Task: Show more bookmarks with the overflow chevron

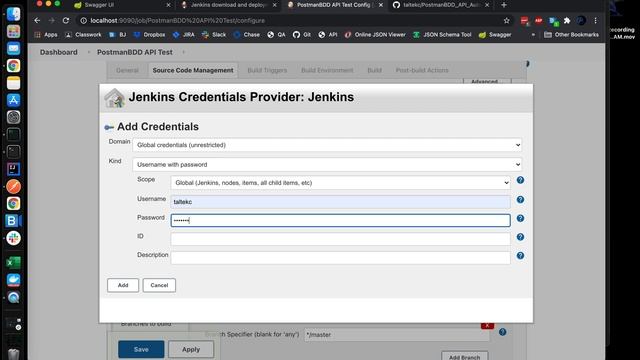Action: tap(533, 35)
